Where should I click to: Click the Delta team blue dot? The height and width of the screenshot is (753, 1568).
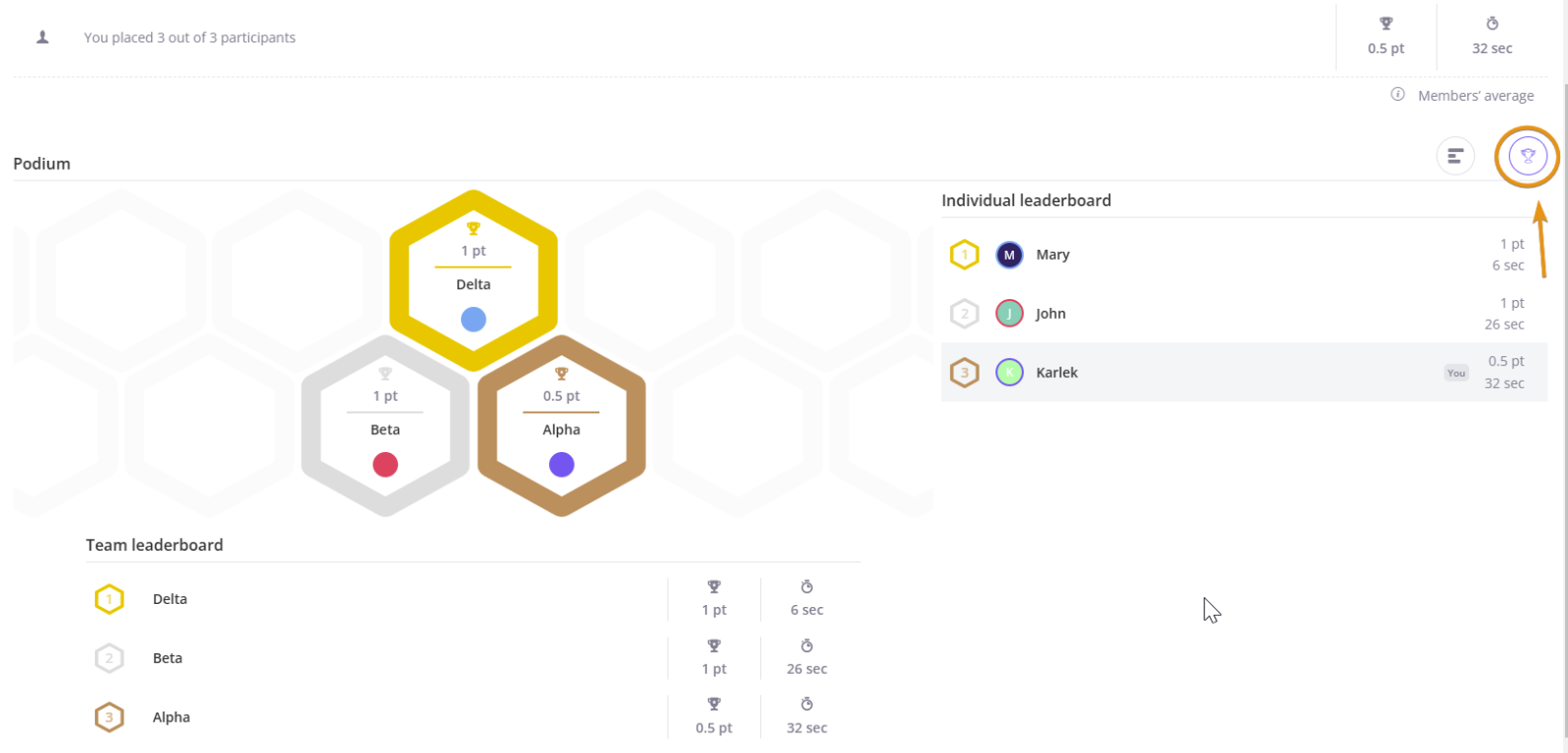click(473, 319)
